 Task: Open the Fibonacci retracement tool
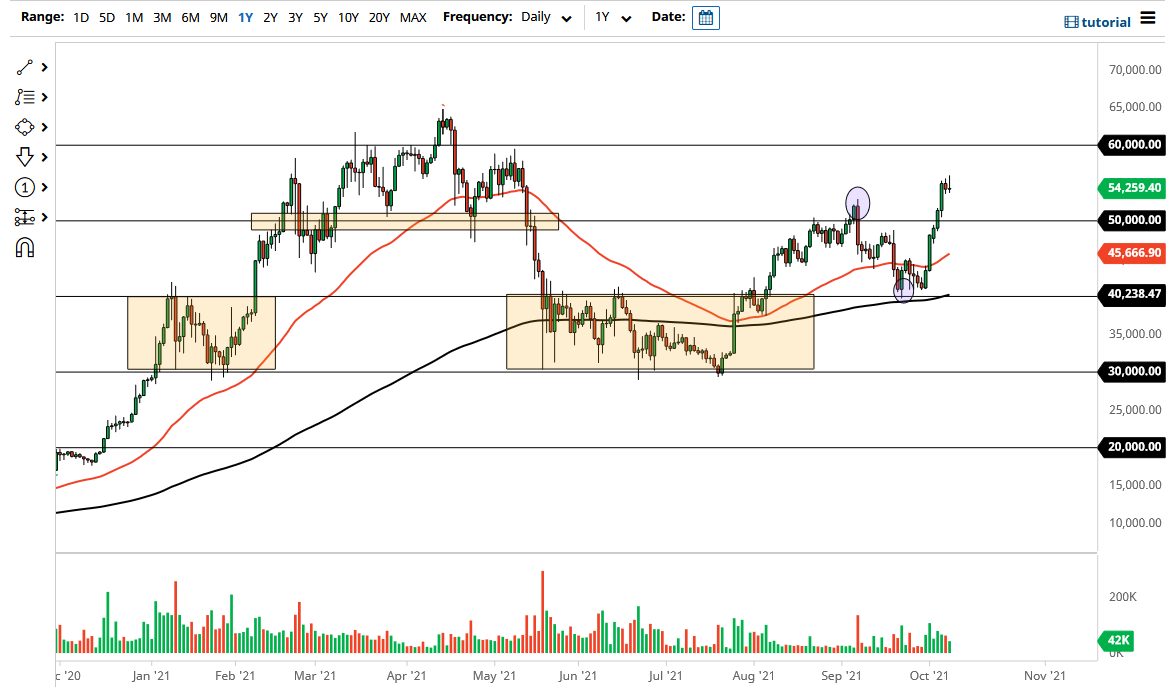25,97
